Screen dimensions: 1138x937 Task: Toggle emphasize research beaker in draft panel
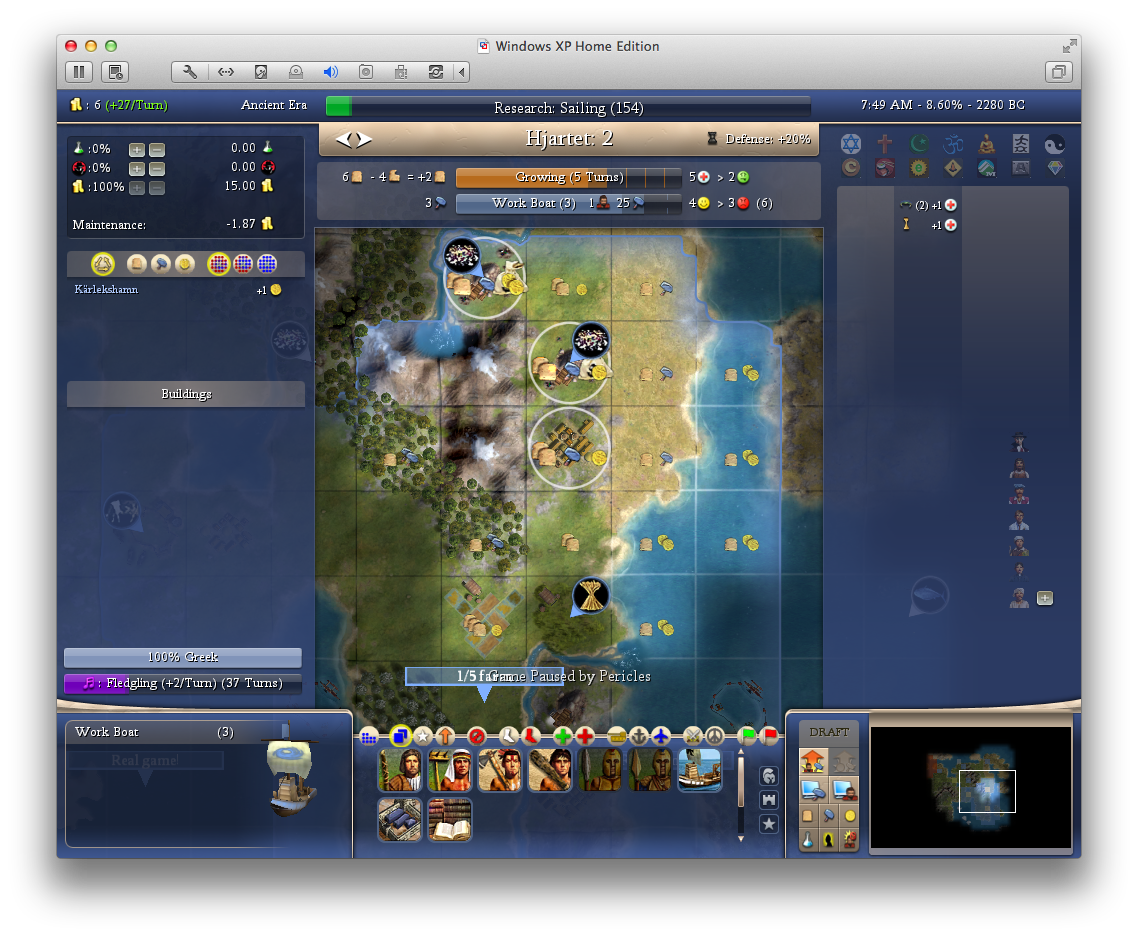(x=807, y=840)
